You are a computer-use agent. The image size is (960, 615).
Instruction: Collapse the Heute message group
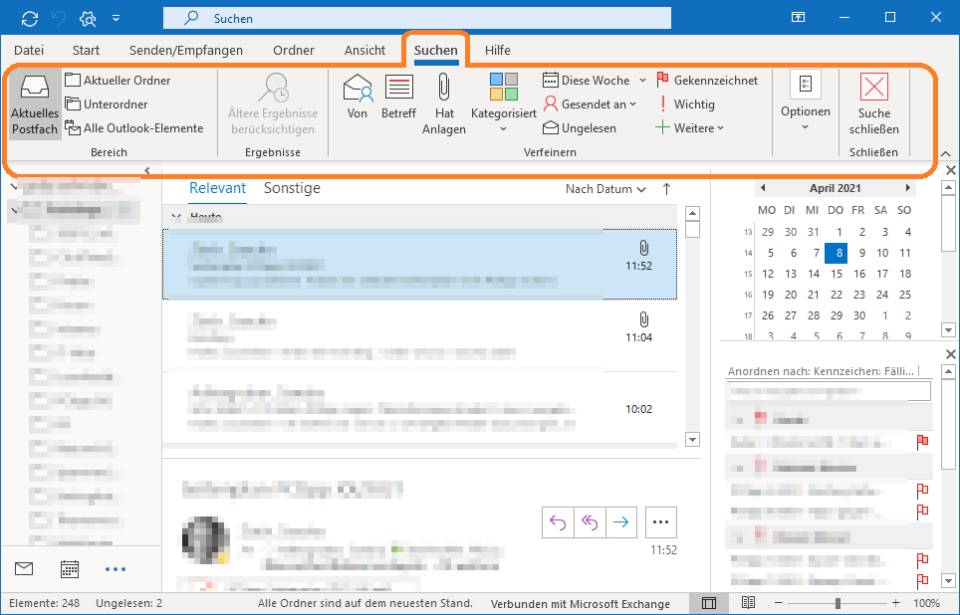pyautogui.click(x=176, y=217)
